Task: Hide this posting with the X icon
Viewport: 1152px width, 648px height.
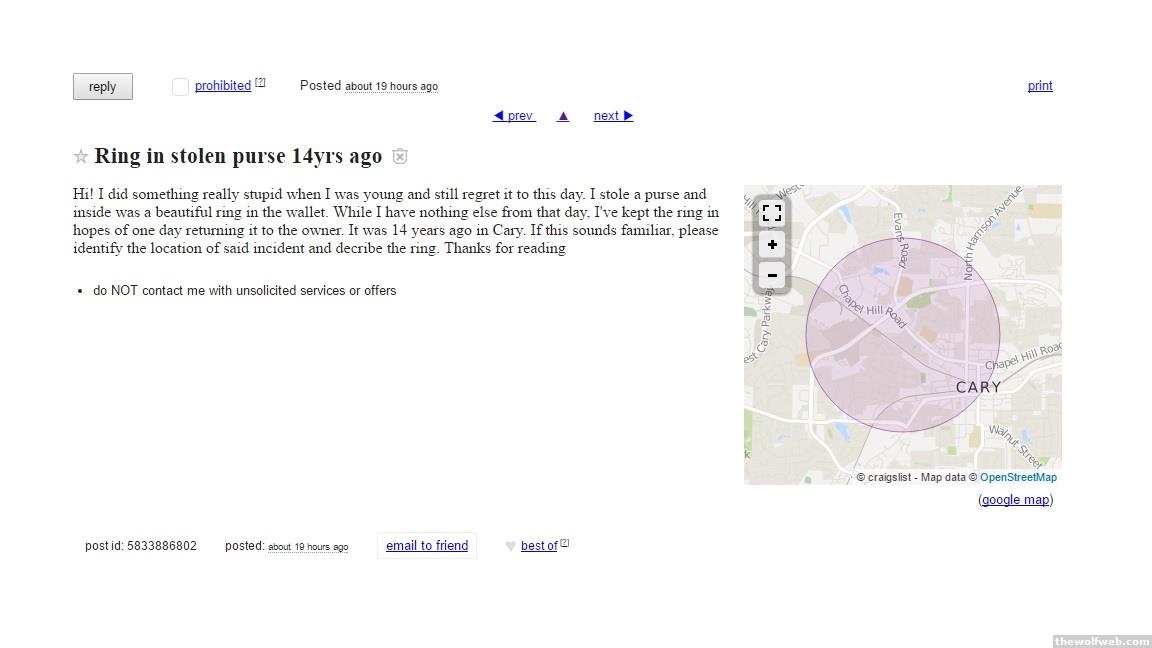Action: (400, 157)
